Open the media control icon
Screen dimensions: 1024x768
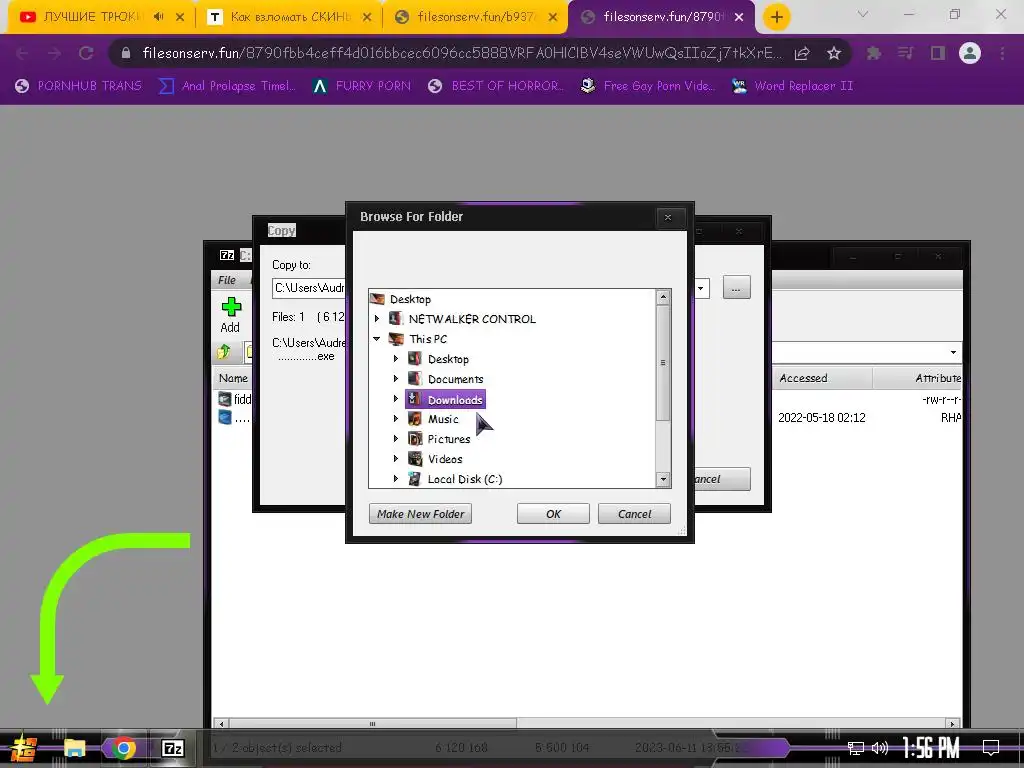[x=905, y=54]
